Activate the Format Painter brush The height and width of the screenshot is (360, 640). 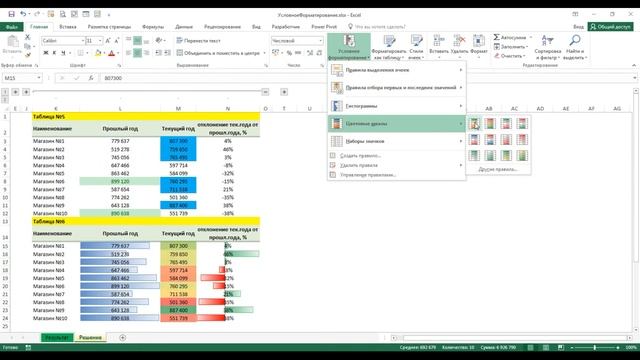[x=28, y=55]
